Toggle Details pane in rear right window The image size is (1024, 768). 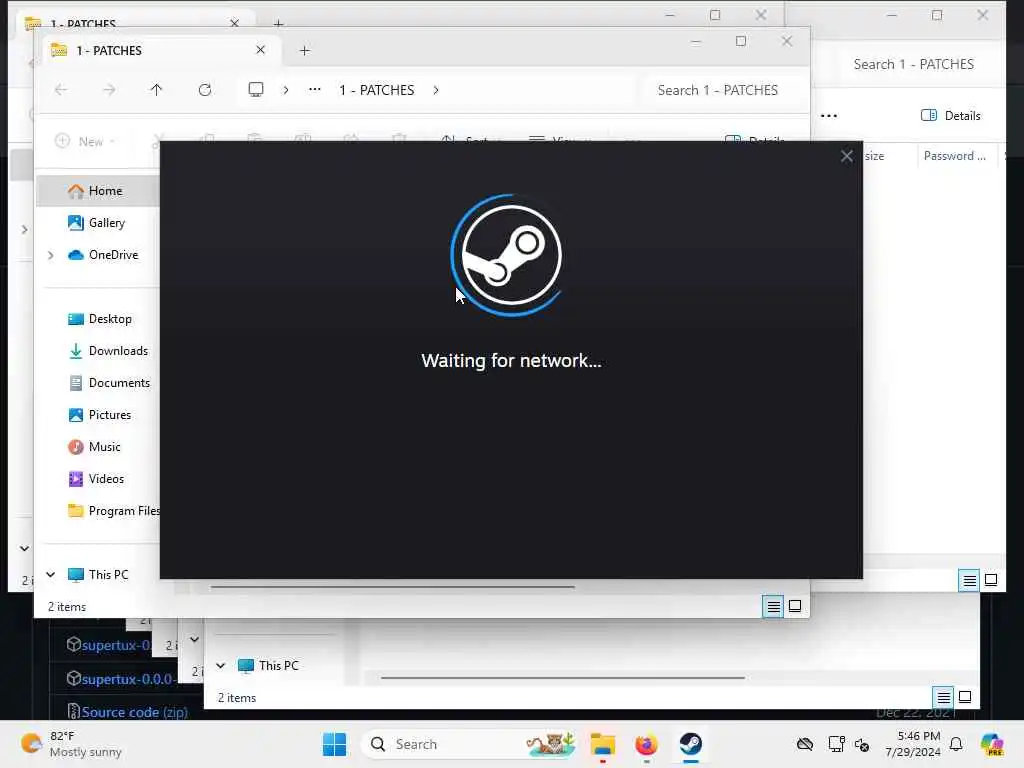tap(950, 116)
